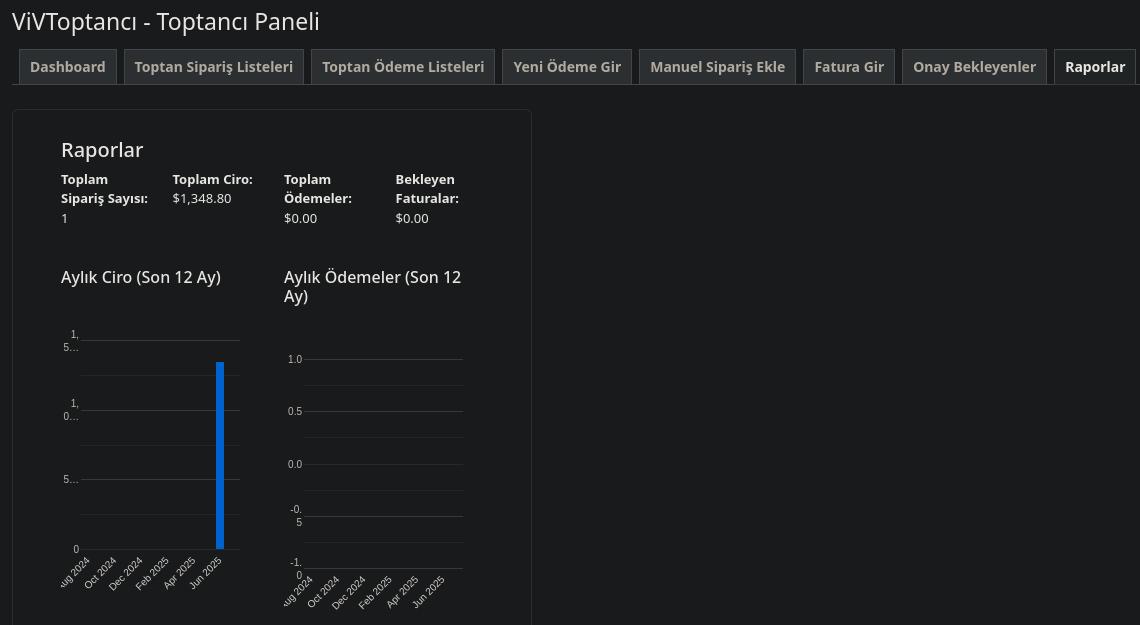Viewport: 1140px width, 625px height.
Task: Switch to Toptan Sipariş Listeleri tab
Action: click(214, 67)
